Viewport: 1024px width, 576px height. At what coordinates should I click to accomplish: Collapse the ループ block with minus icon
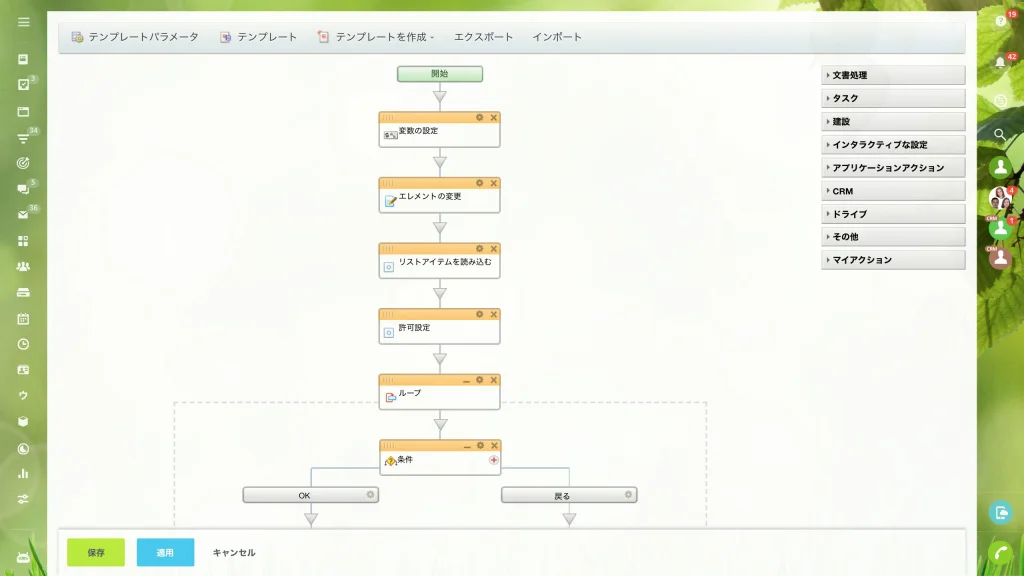coord(466,380)
